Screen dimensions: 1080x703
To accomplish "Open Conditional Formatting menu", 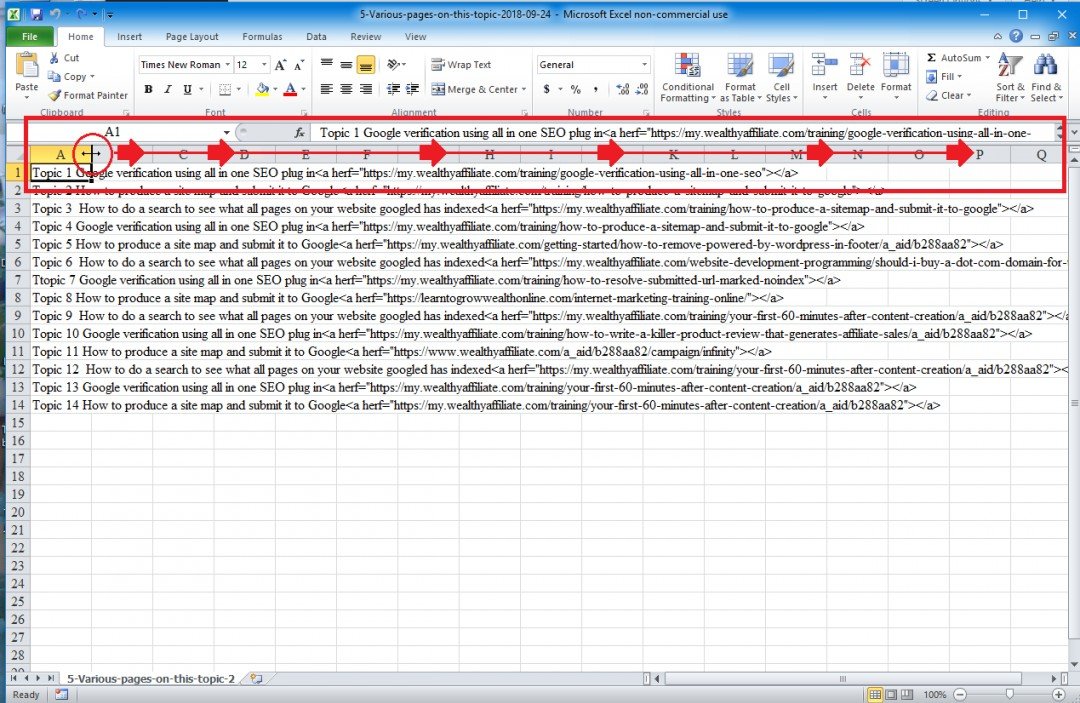I will [687, 78].
